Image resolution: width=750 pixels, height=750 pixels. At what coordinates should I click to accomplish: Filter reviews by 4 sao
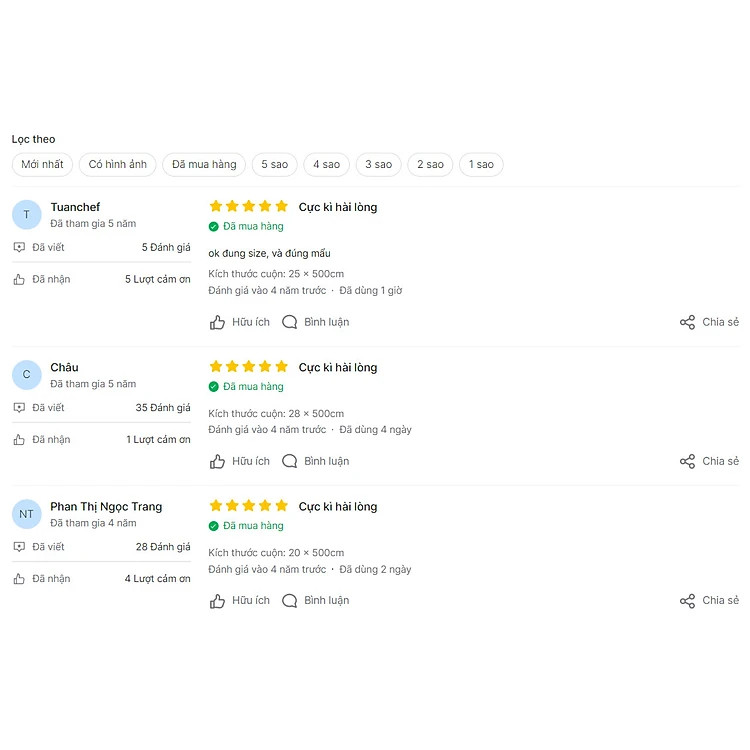click(326, 164)
